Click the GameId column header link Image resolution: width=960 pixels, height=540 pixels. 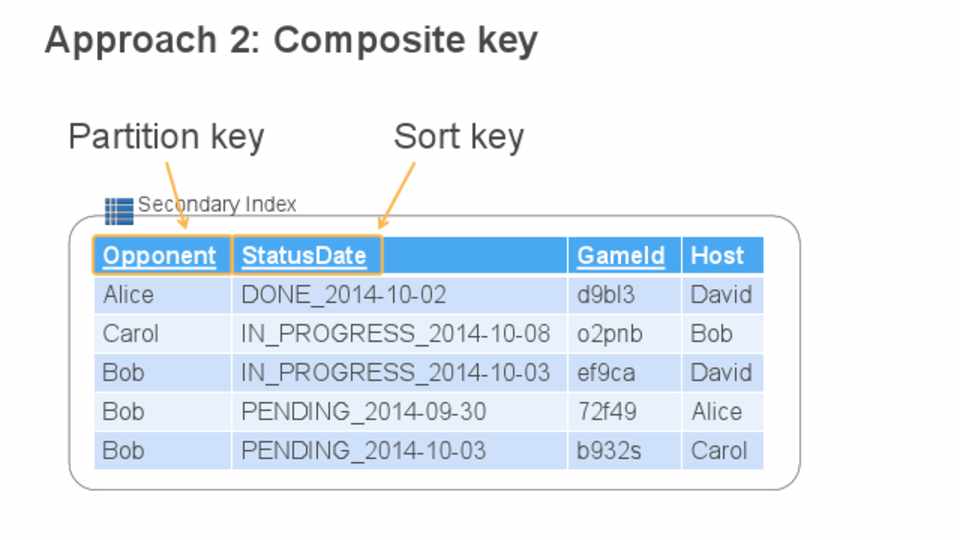pyautogui.click(x=621, y=256)
